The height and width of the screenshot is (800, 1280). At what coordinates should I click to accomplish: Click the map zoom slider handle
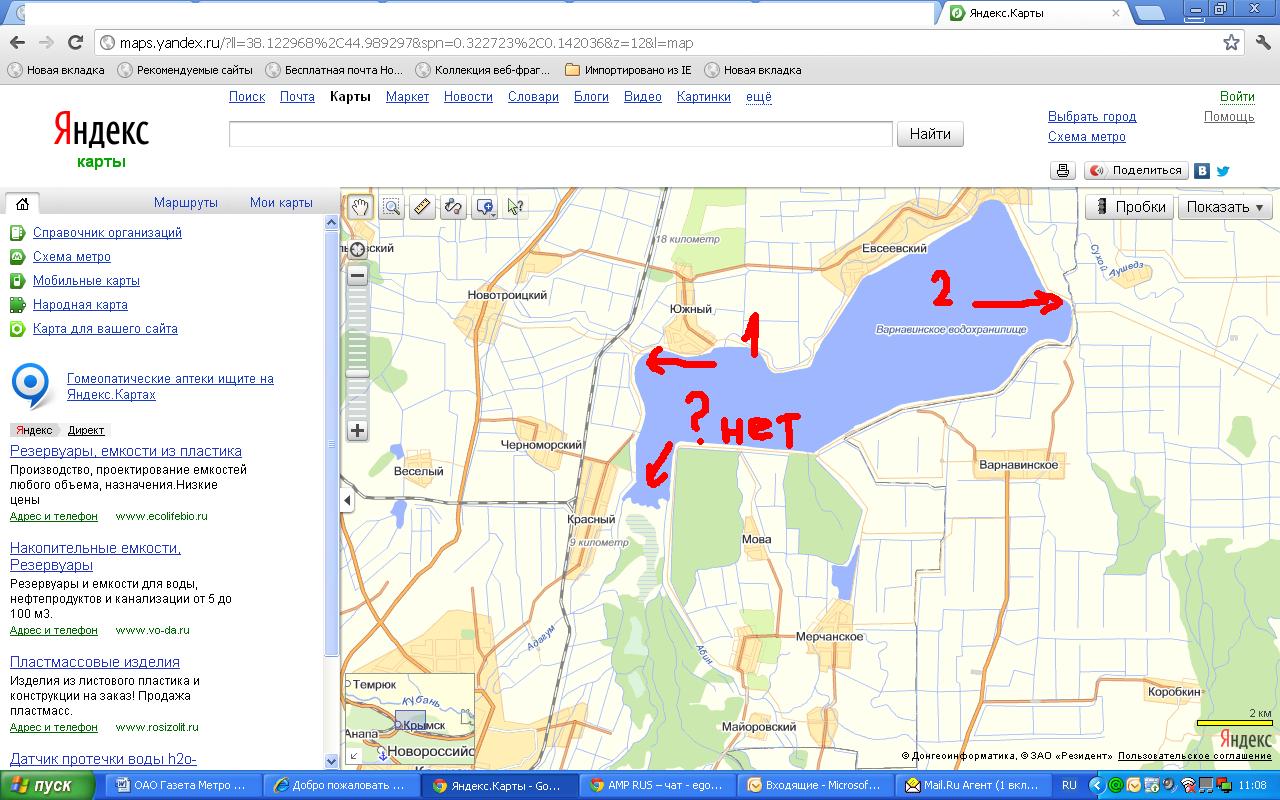357,373
